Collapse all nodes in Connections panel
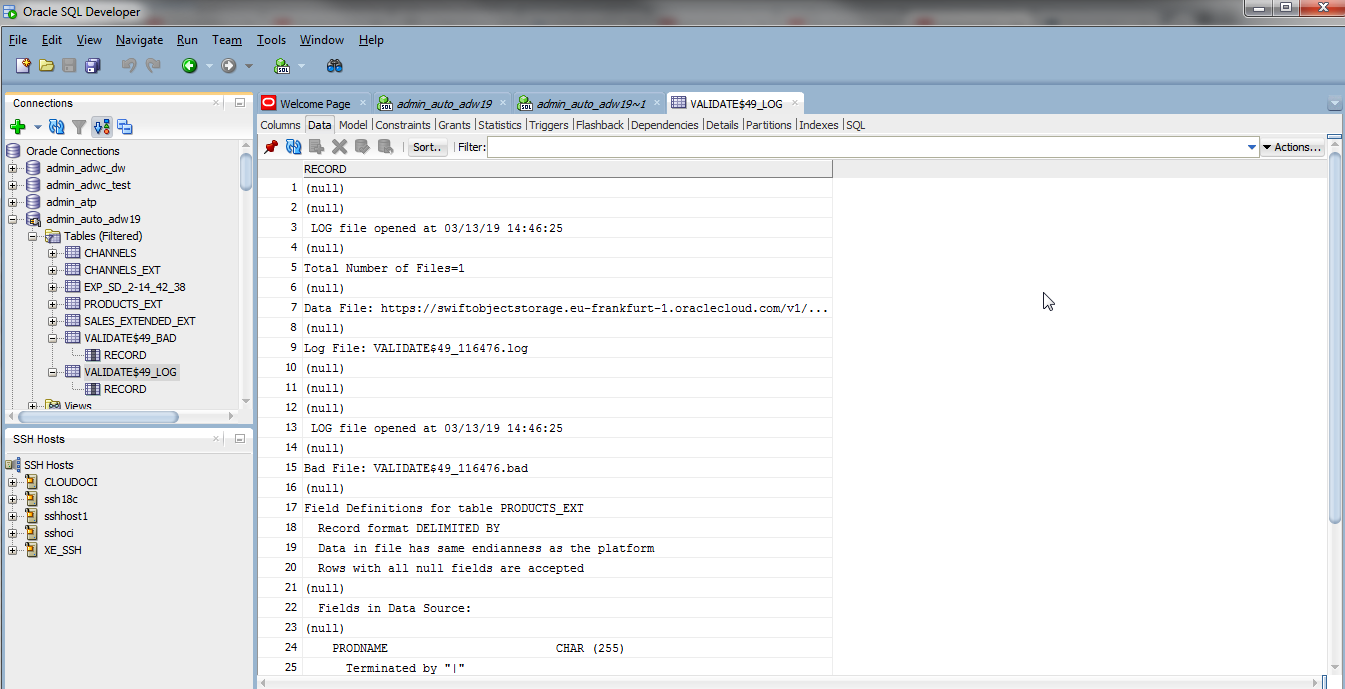The width and height of the screenshot is (1345, 689). pos(125,127)
